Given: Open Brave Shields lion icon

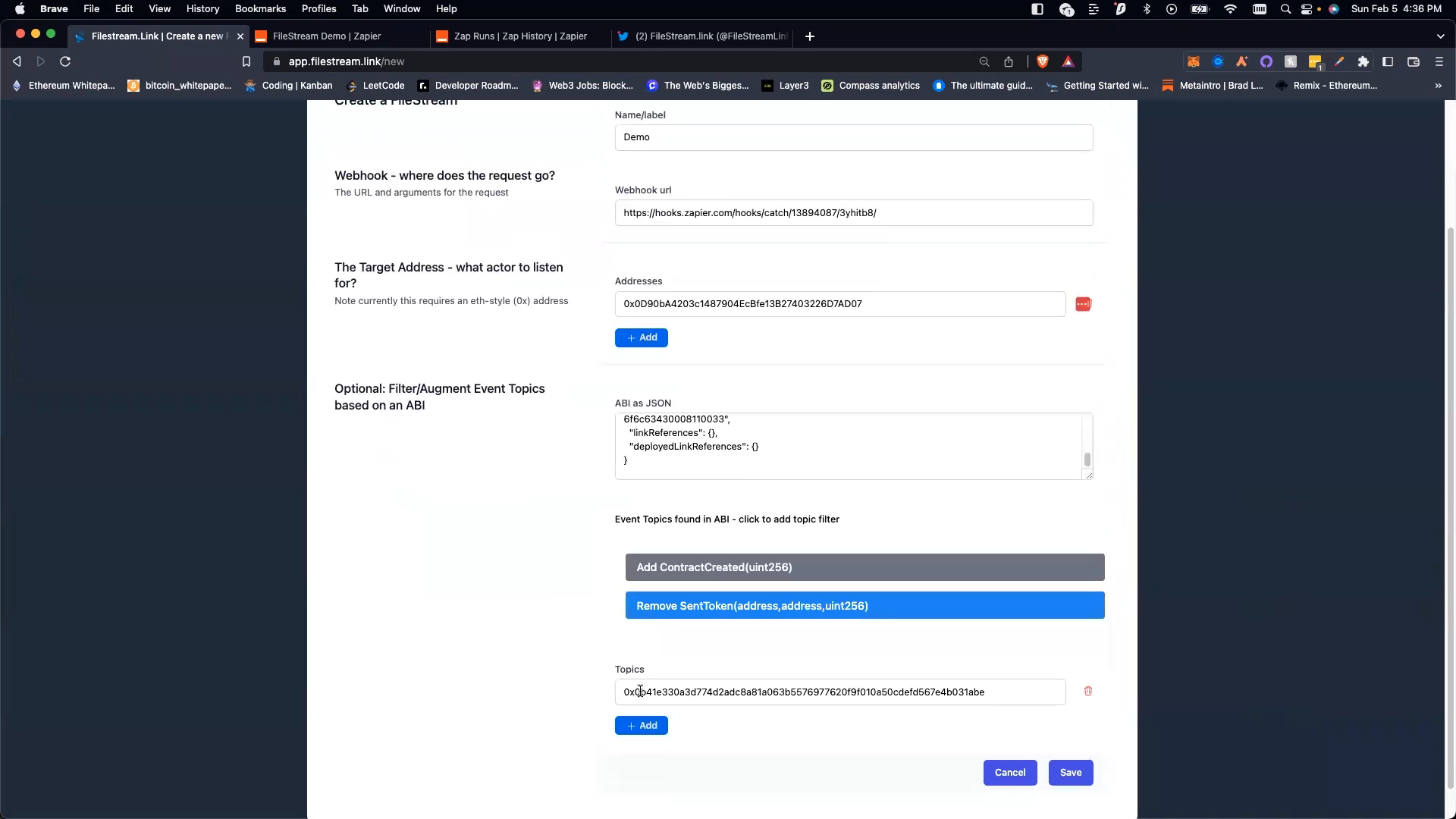Looking at the screenshot, I should (x=1043, y=61).
